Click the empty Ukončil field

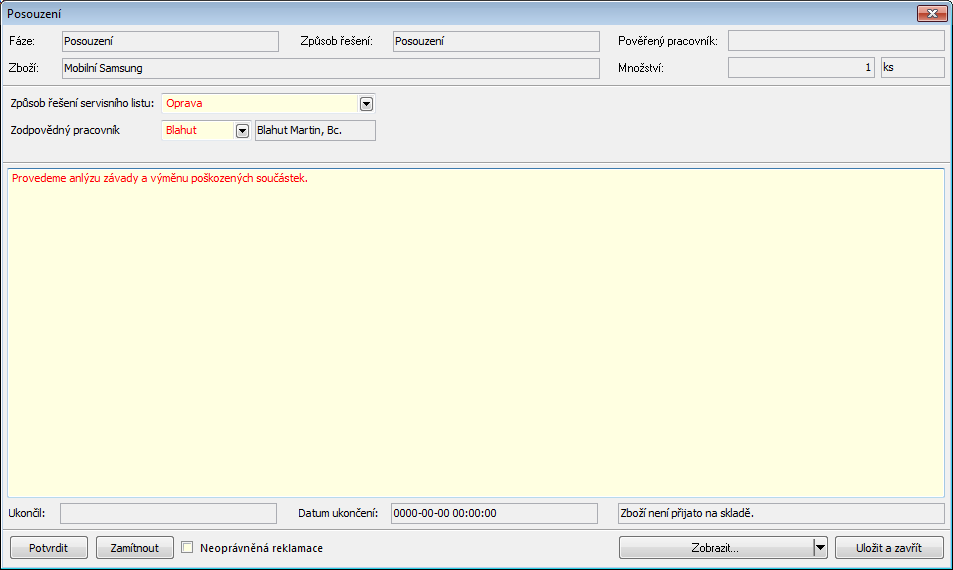(168, 513)
